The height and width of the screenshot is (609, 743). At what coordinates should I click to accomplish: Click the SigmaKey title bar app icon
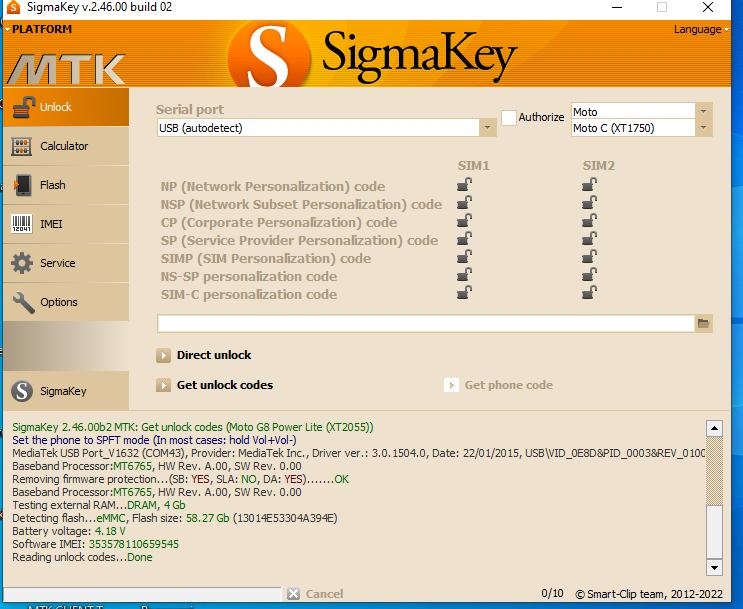tap(13, 7)
